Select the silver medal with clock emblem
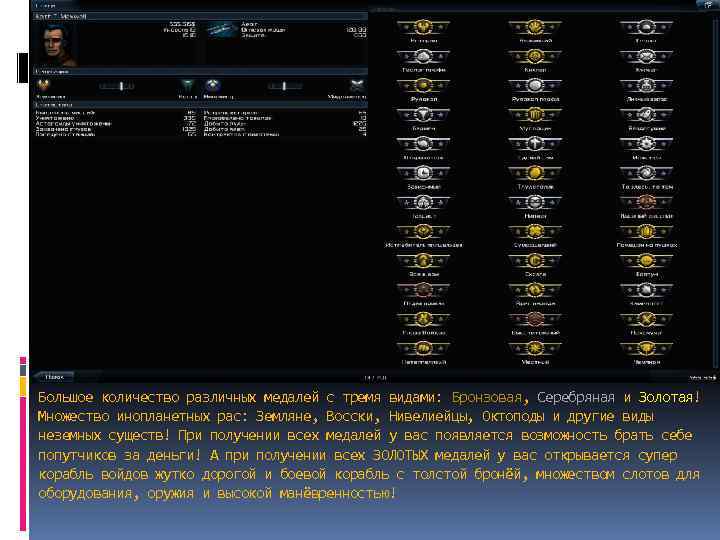 [423, 174]
